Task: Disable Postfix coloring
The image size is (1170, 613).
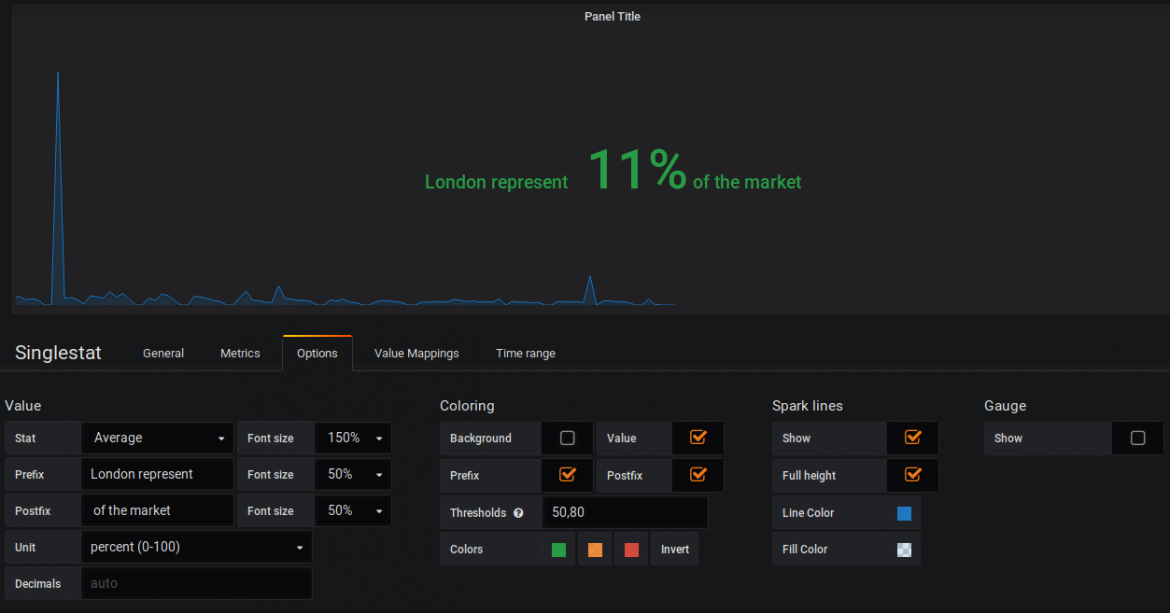Action: click(x=697, y=475)
